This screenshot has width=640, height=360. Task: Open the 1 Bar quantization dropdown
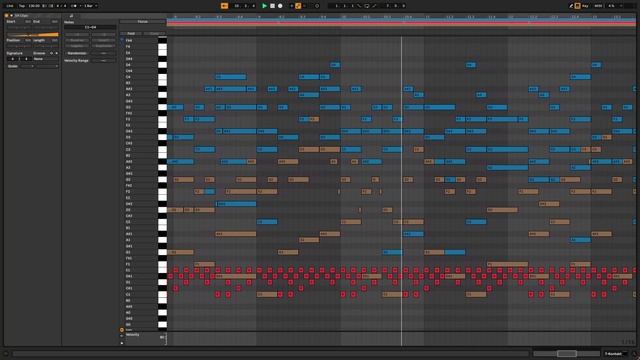click(x=90, y=6)
